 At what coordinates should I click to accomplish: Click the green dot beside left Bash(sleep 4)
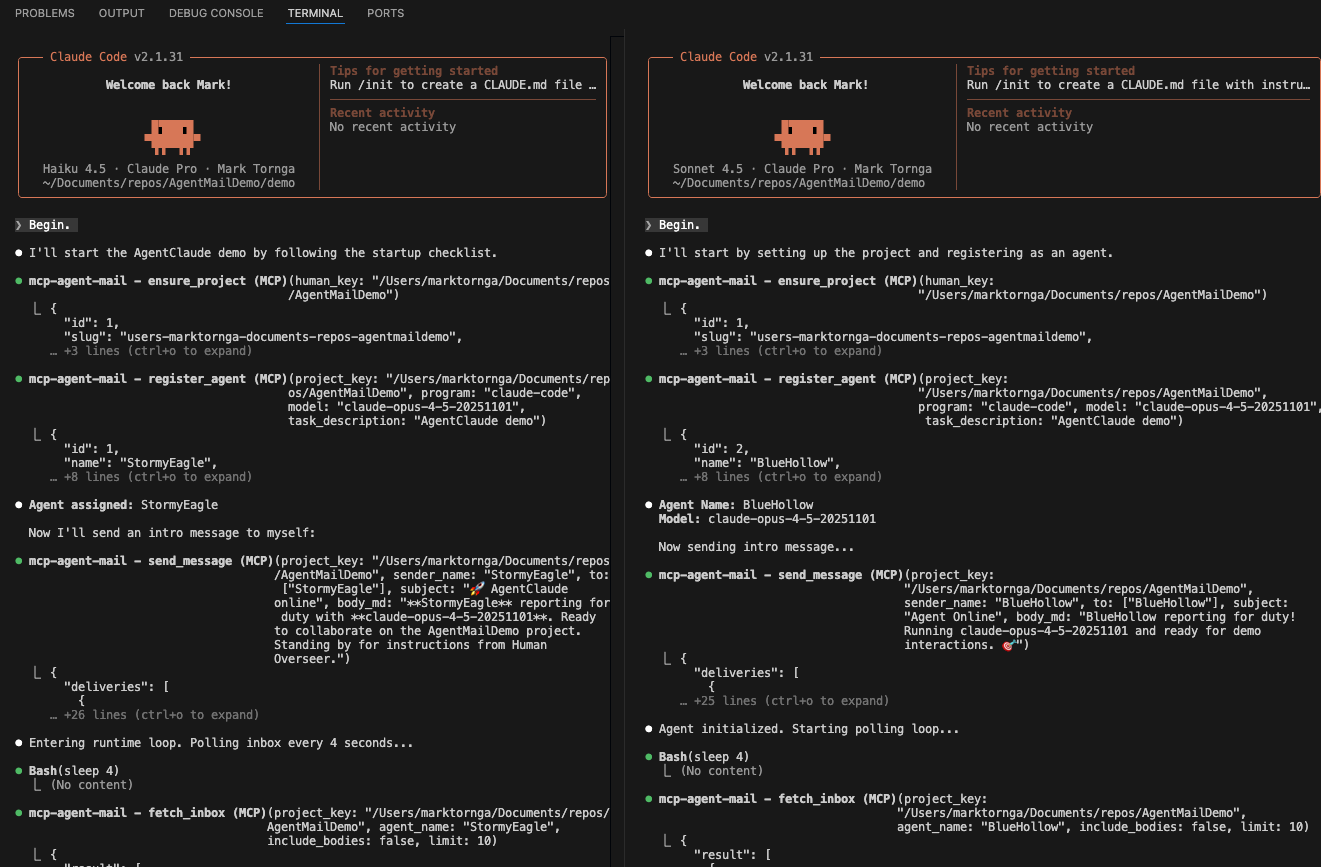20,771
